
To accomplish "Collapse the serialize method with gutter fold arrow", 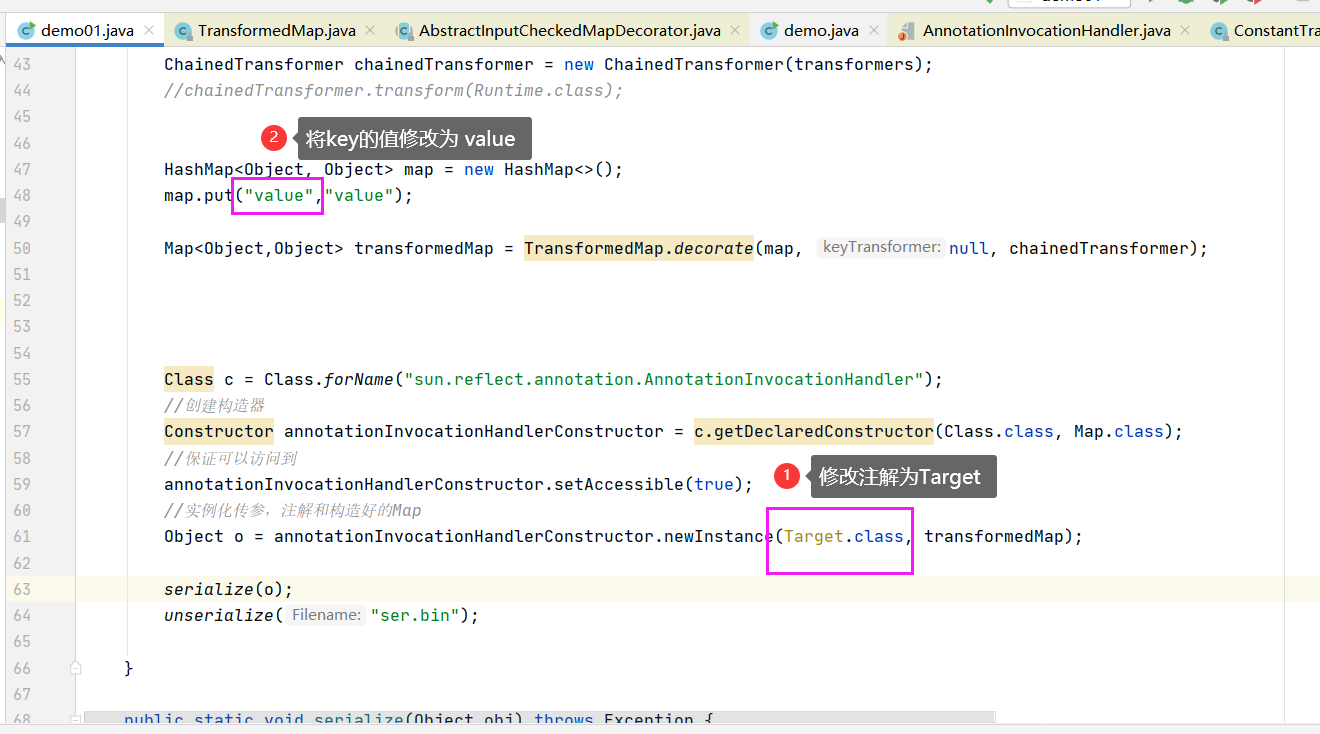I will click(x=75, y=719).
